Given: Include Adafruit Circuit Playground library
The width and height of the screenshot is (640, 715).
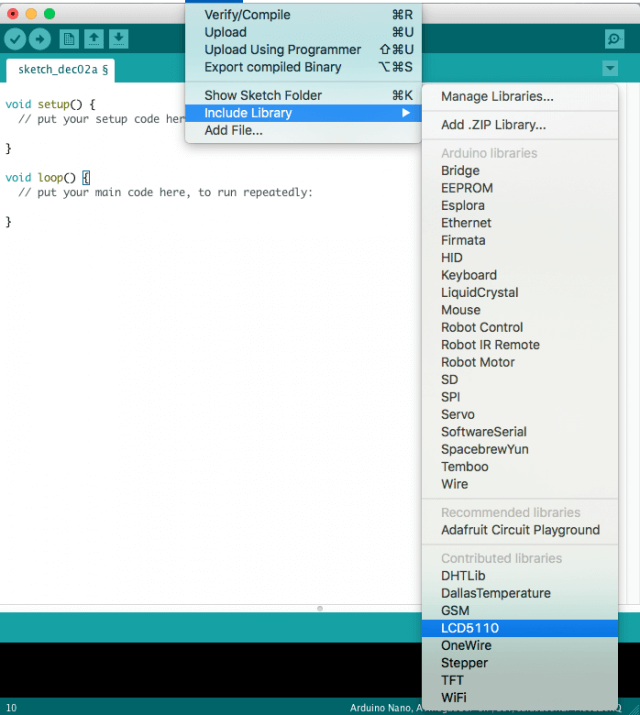Looking at the screenshot, I should tap(520, 530).
